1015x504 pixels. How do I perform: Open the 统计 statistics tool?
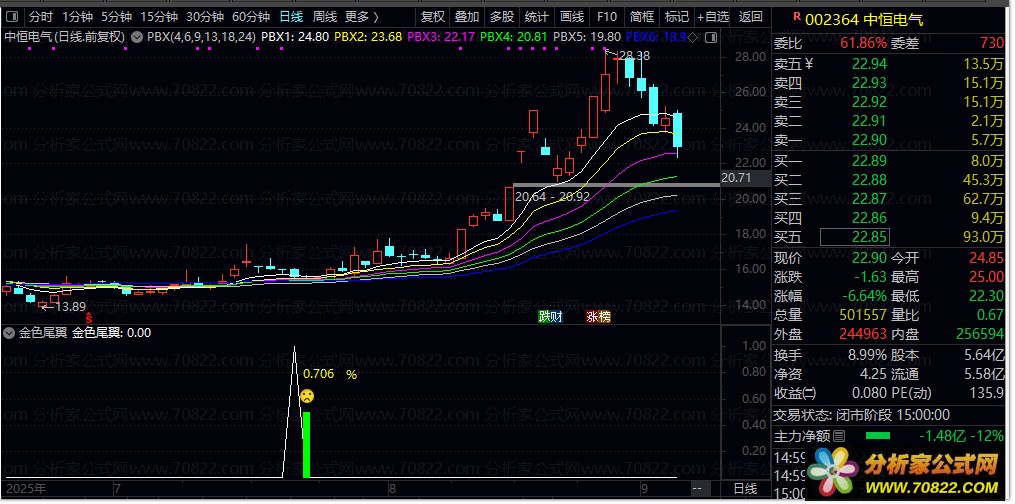(537, 16)
